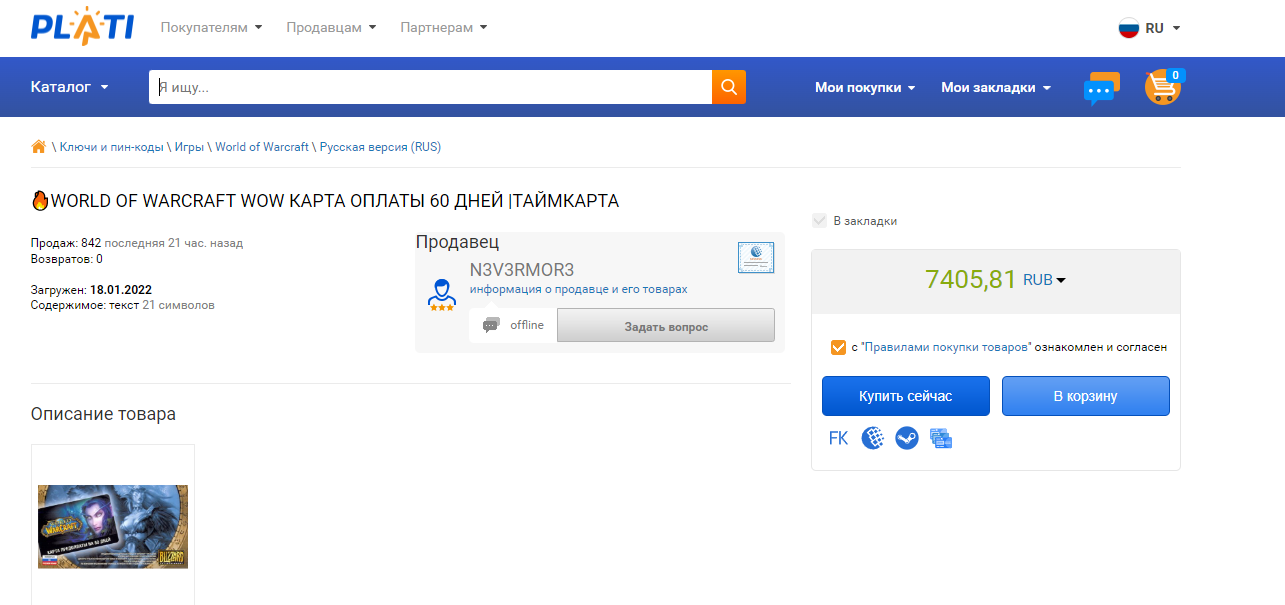The width and height of the screenshot is (1285, 605).
Task: Click the 'Задать вопрос' button
Action: click(666, 326)
